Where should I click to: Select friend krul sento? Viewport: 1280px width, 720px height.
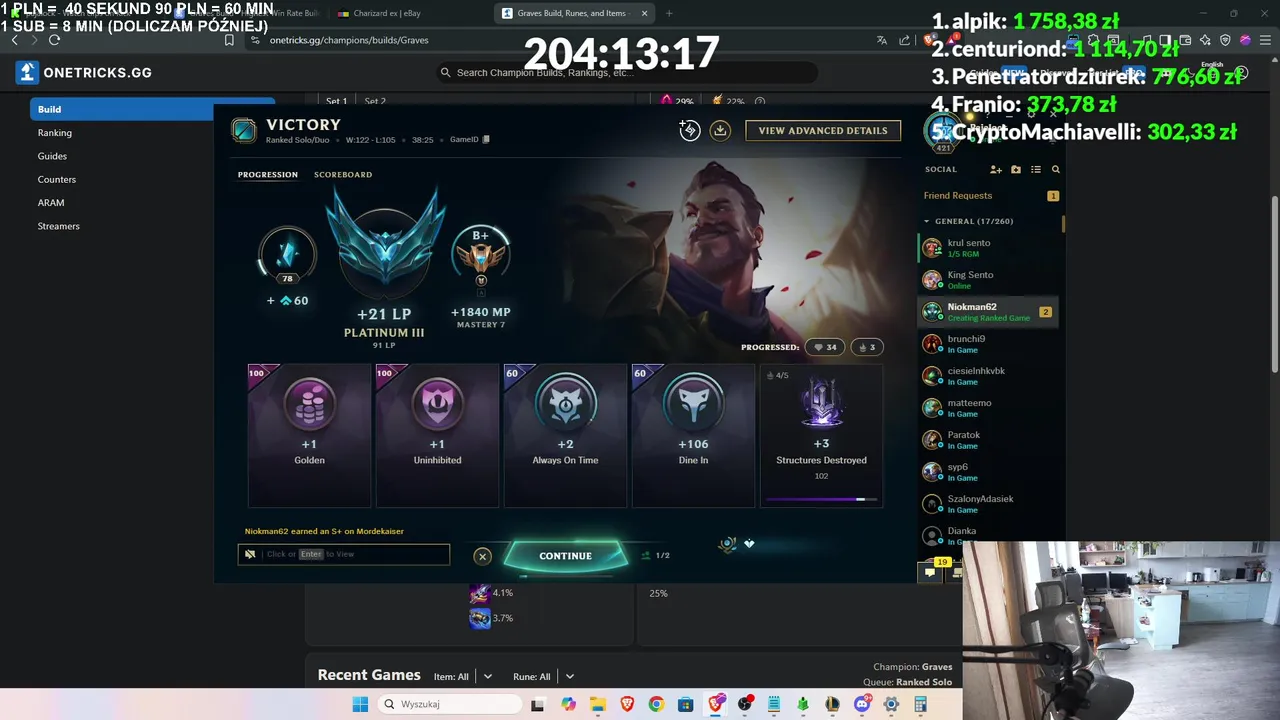point(990,248)
